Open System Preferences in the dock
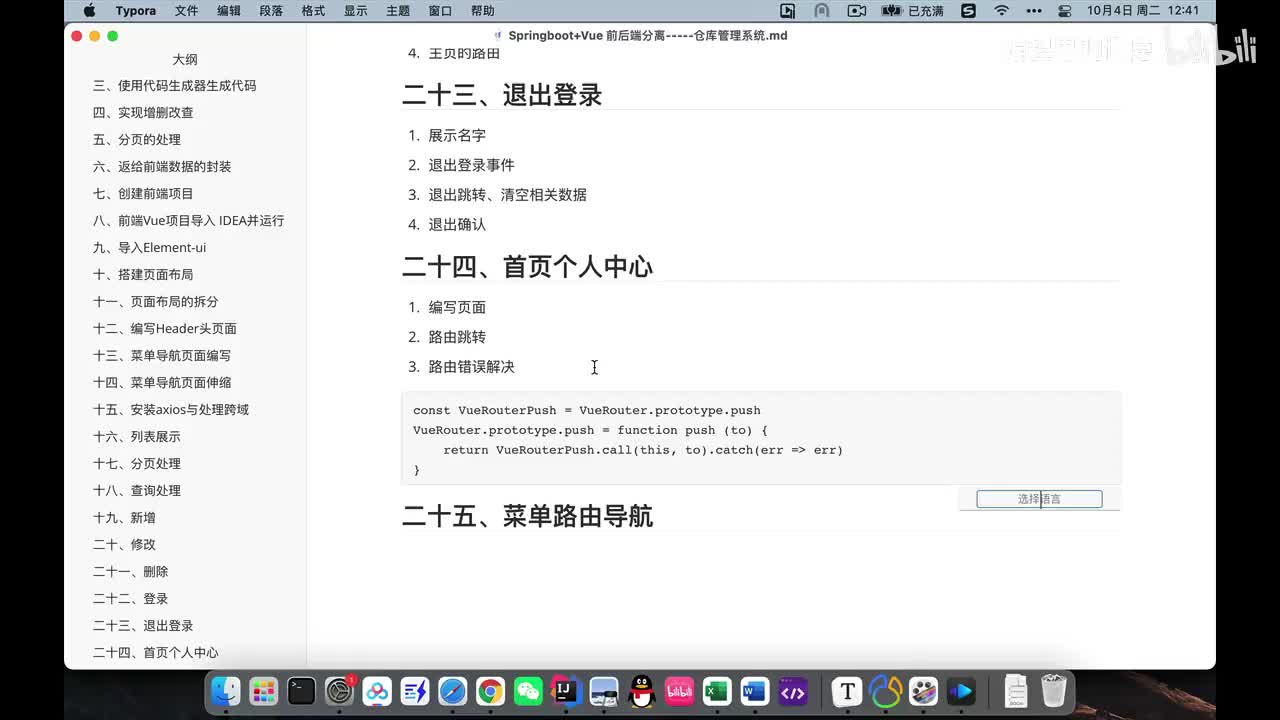The height and width of the screenshot is (720, 1280). (339, 691)
